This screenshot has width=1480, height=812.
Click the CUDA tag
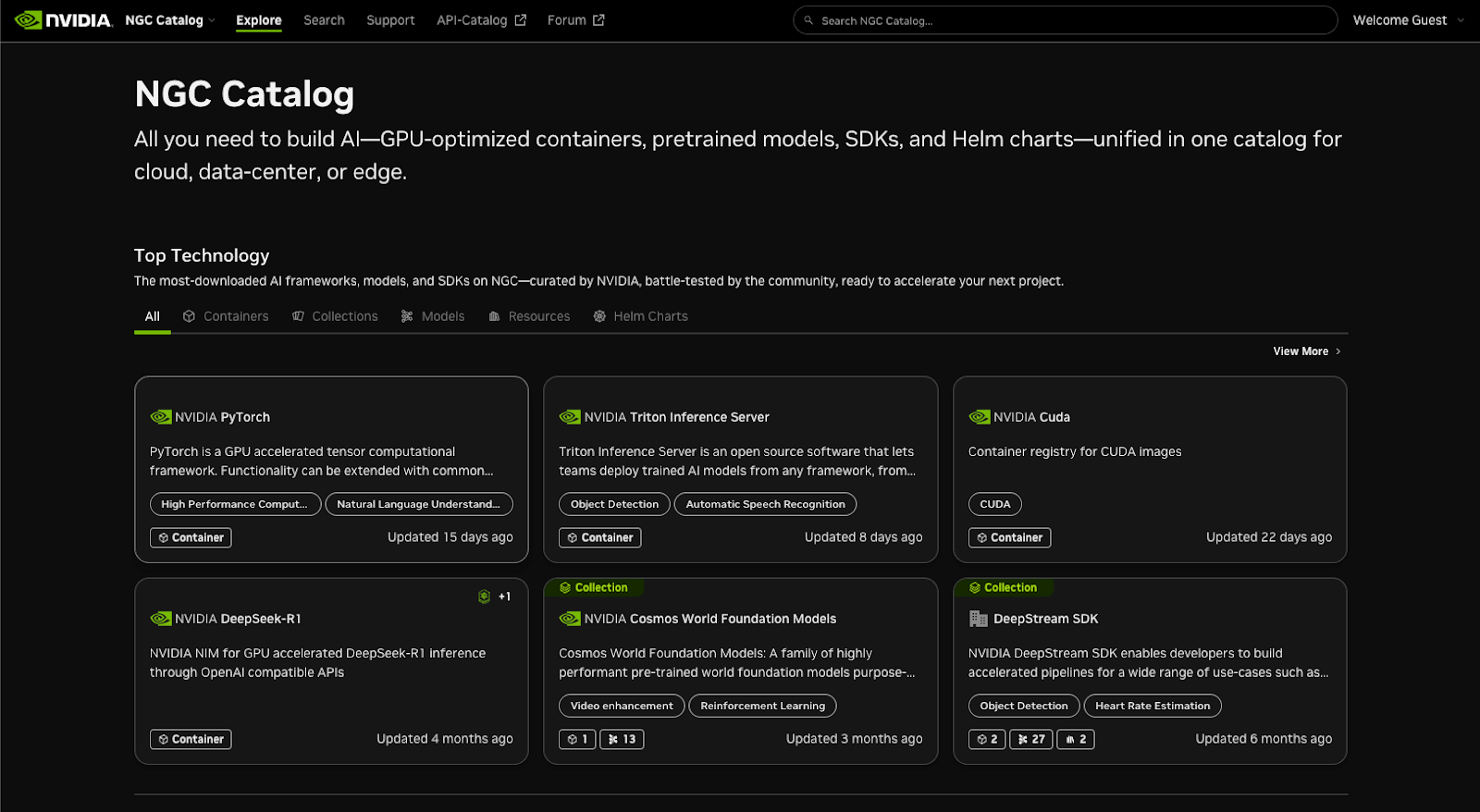coord(995,504)
